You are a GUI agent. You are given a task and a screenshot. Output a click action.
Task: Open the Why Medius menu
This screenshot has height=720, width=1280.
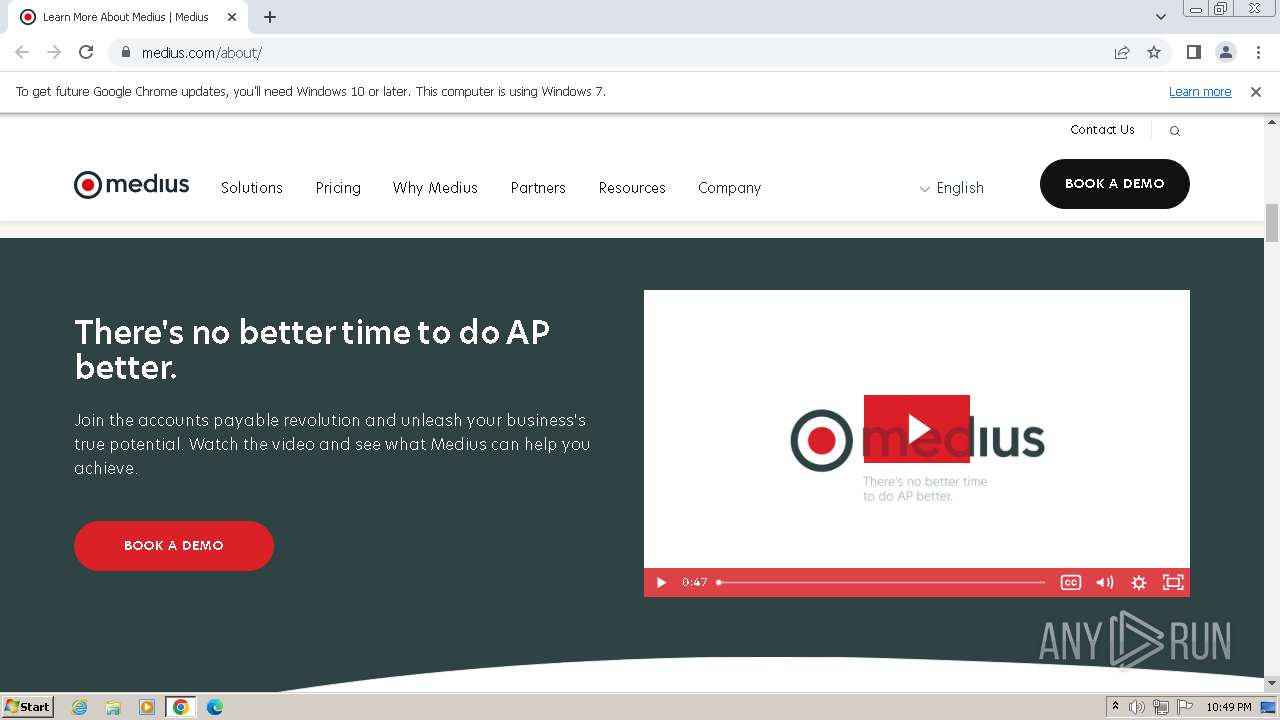435,188
